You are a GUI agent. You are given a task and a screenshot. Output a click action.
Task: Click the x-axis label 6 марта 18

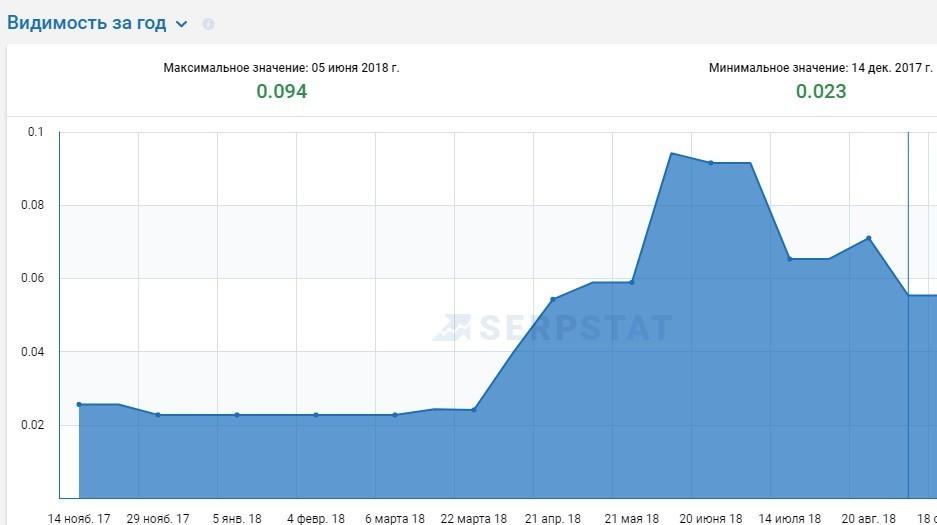coord(395,518)
